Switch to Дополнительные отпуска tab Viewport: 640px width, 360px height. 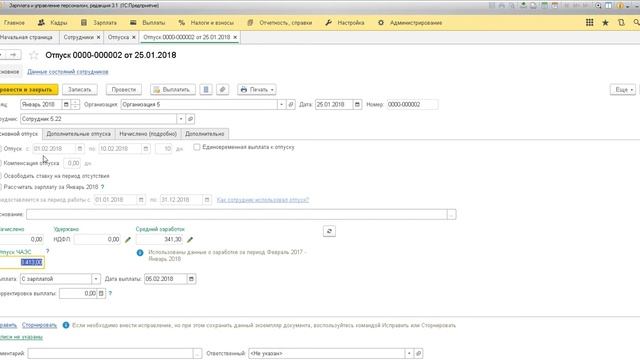point(78,134)
